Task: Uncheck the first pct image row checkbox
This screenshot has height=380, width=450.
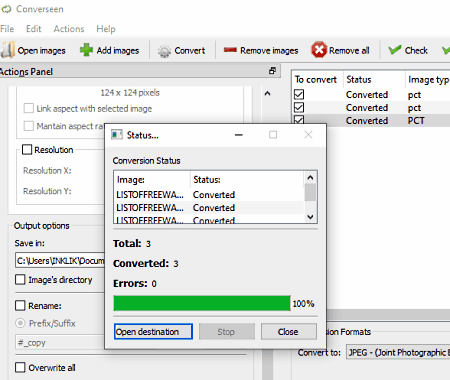Action: (x=299, y=95)
